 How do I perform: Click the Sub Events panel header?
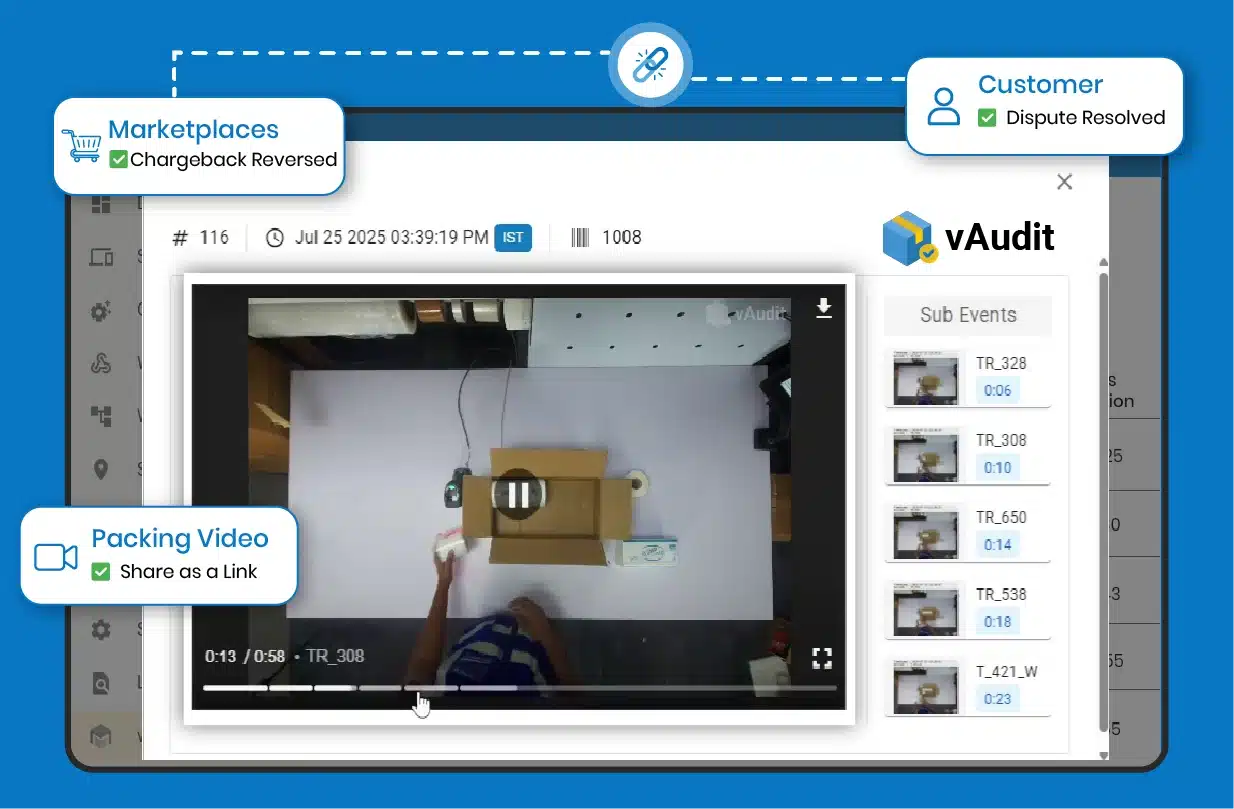[967, 315]
